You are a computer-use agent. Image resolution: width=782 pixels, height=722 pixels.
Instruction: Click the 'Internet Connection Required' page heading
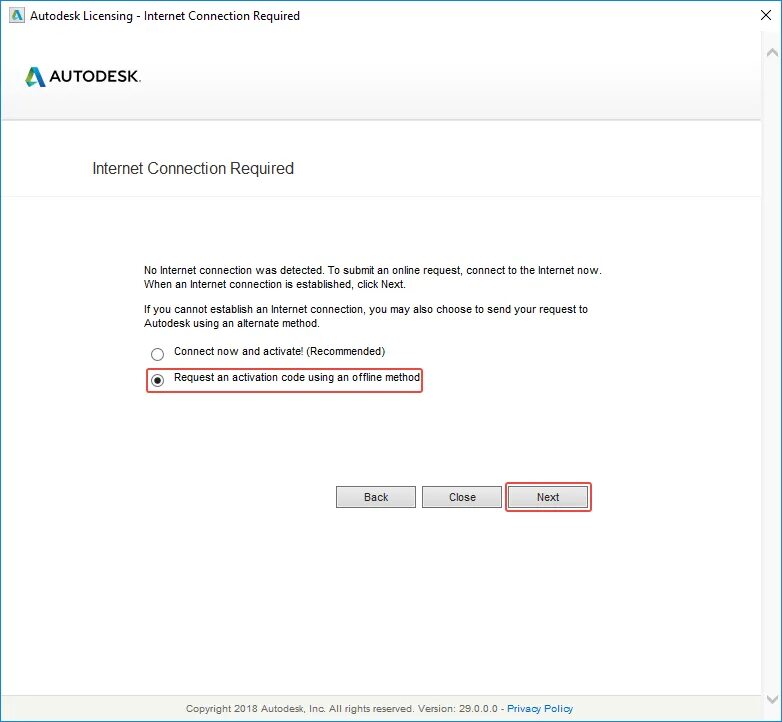coord(193,169)
